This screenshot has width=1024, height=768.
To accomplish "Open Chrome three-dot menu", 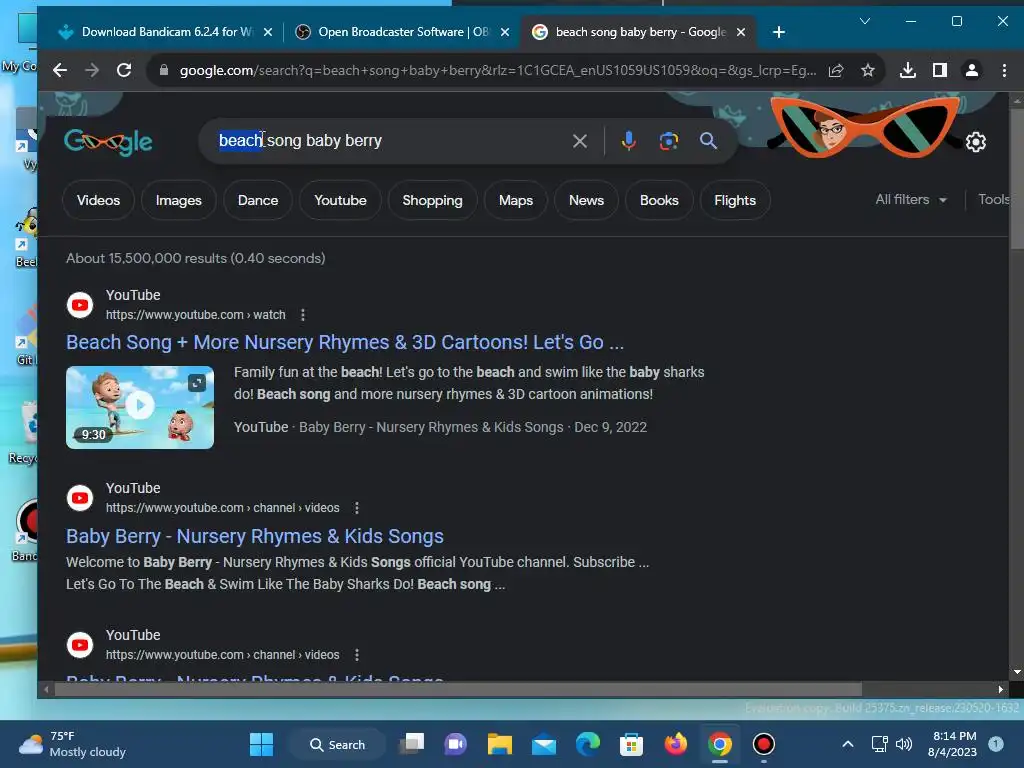I will point(1004,70).
